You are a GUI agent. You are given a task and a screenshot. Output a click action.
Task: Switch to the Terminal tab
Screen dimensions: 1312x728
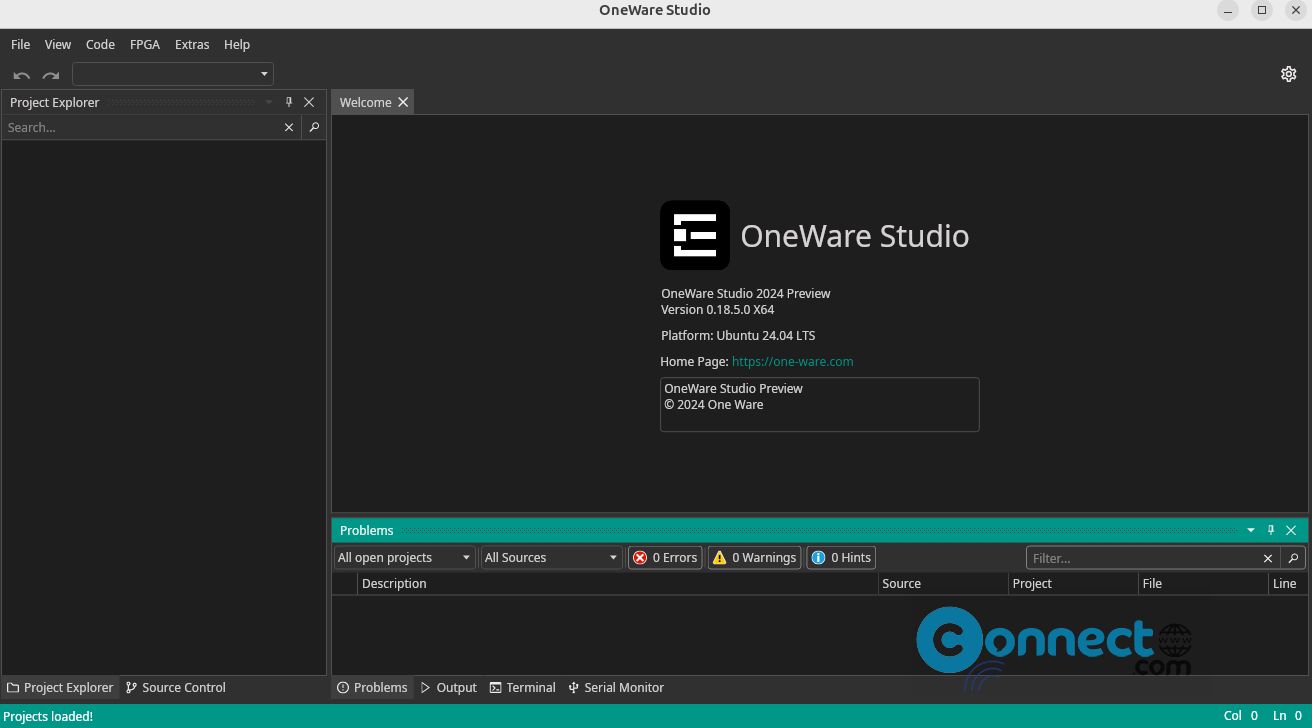pyautogui.click(x=522, y=687)
